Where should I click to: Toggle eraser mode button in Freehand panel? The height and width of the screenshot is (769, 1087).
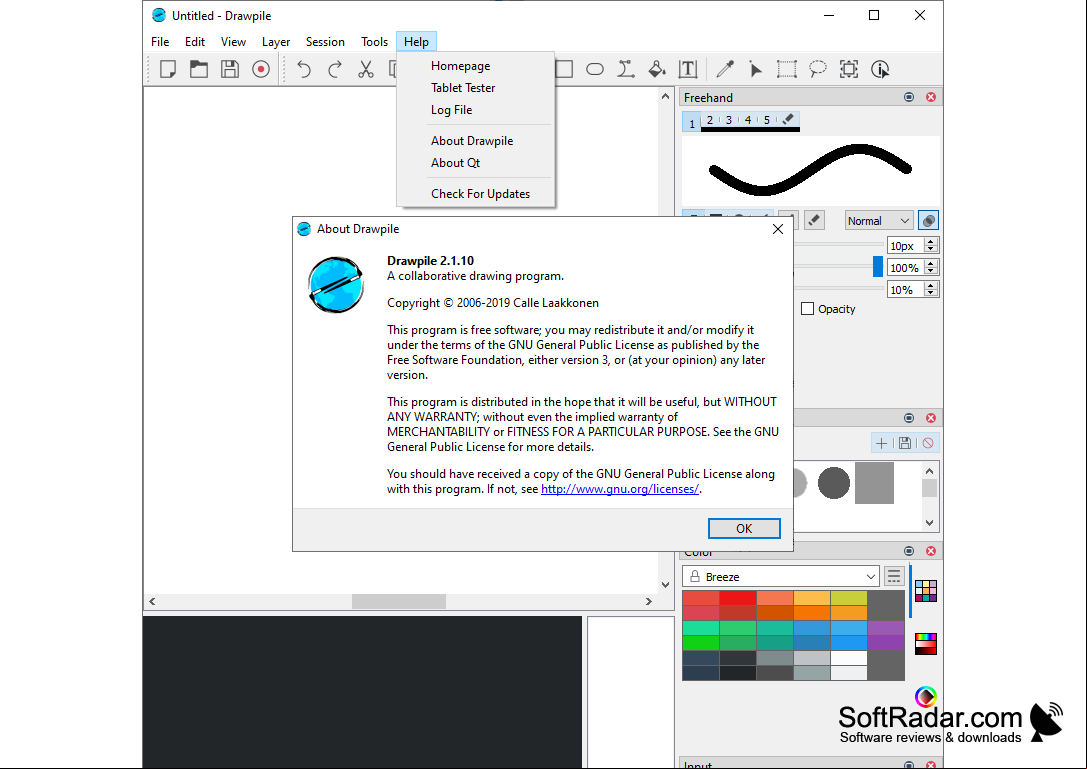815,221
